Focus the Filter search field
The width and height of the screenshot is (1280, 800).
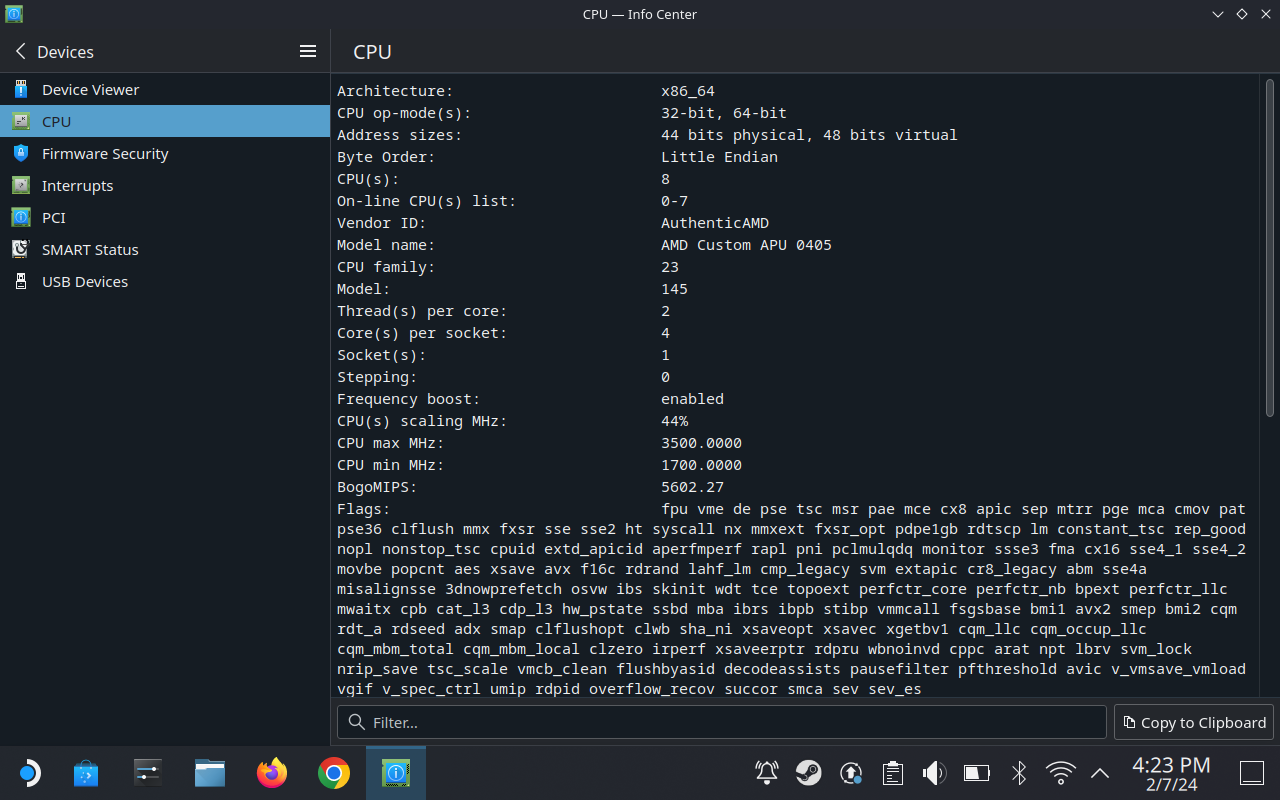coord(722,722)
